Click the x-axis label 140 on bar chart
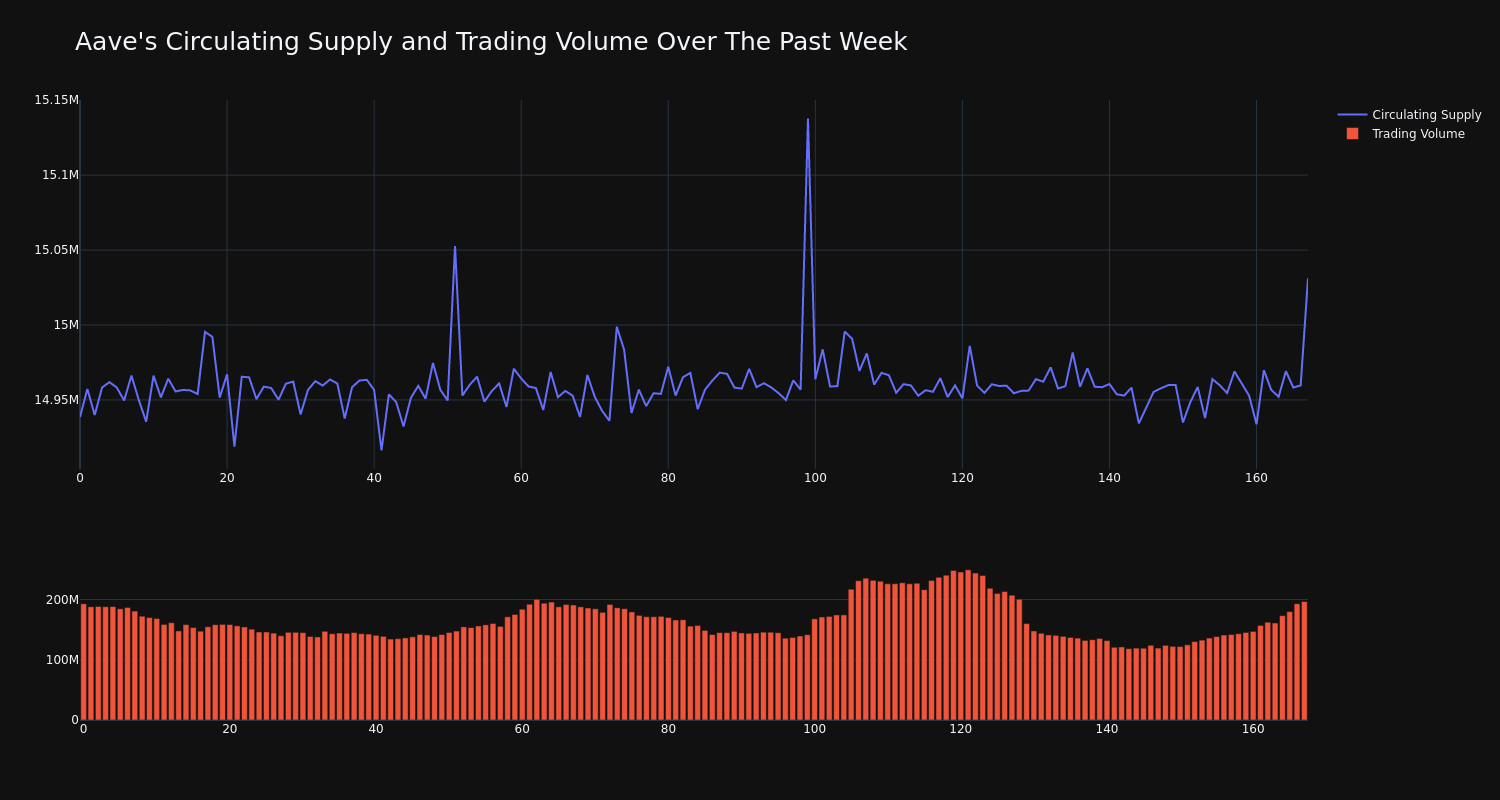This screenshot has height=800, width=1500. (x=1107, y=729)
